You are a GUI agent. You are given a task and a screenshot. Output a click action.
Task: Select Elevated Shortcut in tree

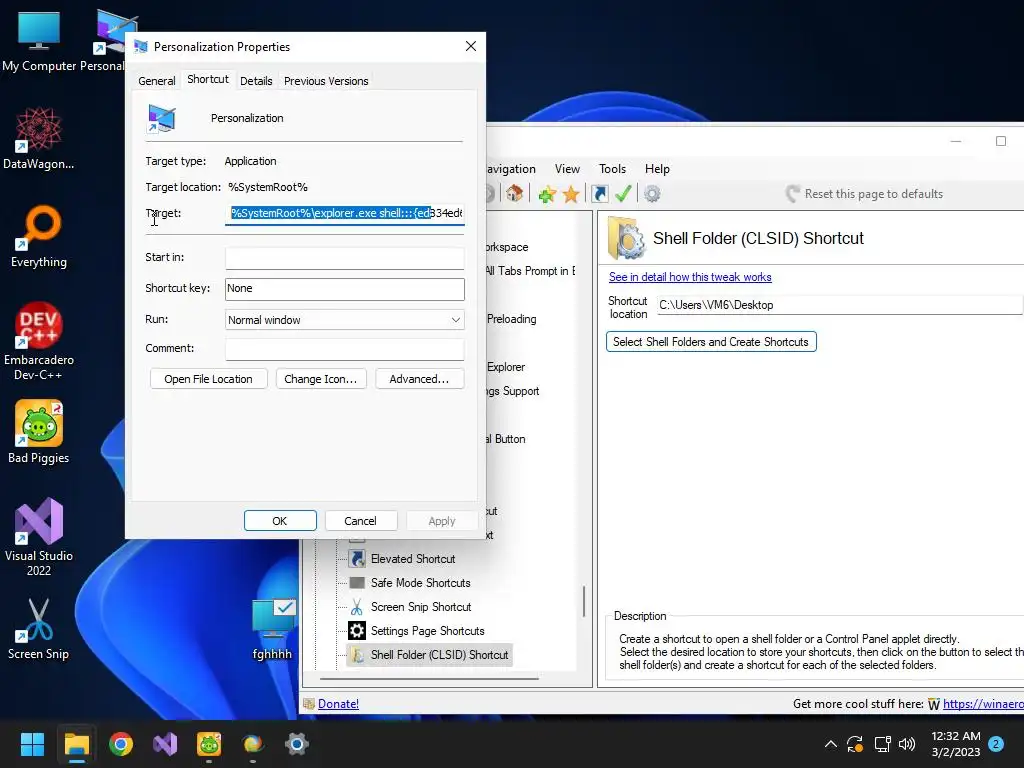pyautogui.click(x=413, y=559)
